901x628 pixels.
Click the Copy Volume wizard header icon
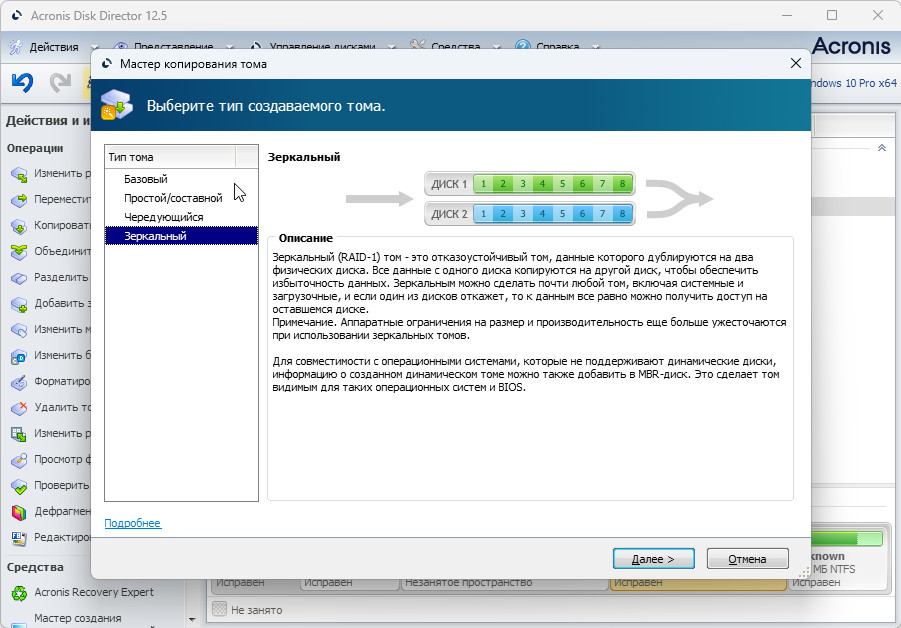pyautogui.click(x=119, y=106)
